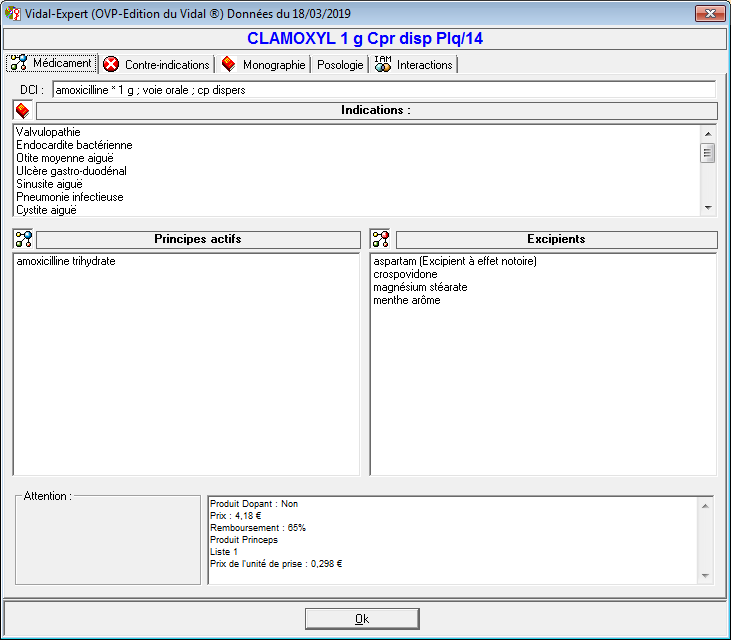The width and height of the screenshot is (731, 640).
Task: Click inside the DCI text field
Action: point(383,90)
